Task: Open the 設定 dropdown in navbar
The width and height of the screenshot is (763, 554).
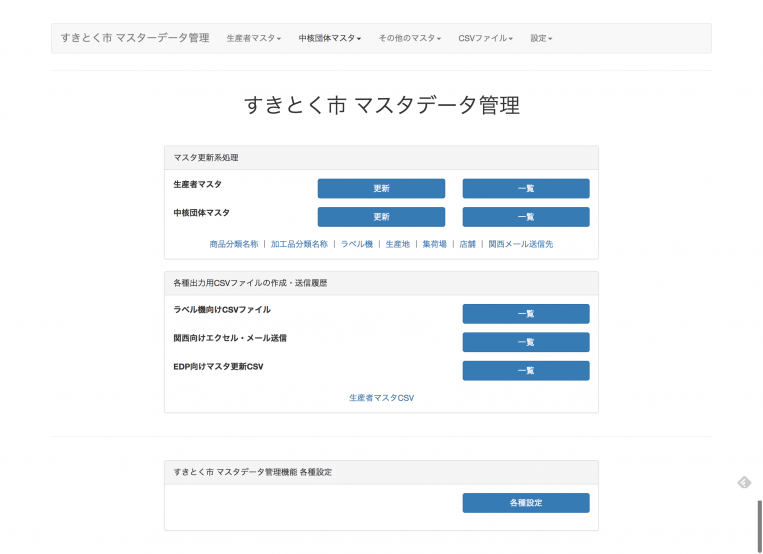Action: 541,38
